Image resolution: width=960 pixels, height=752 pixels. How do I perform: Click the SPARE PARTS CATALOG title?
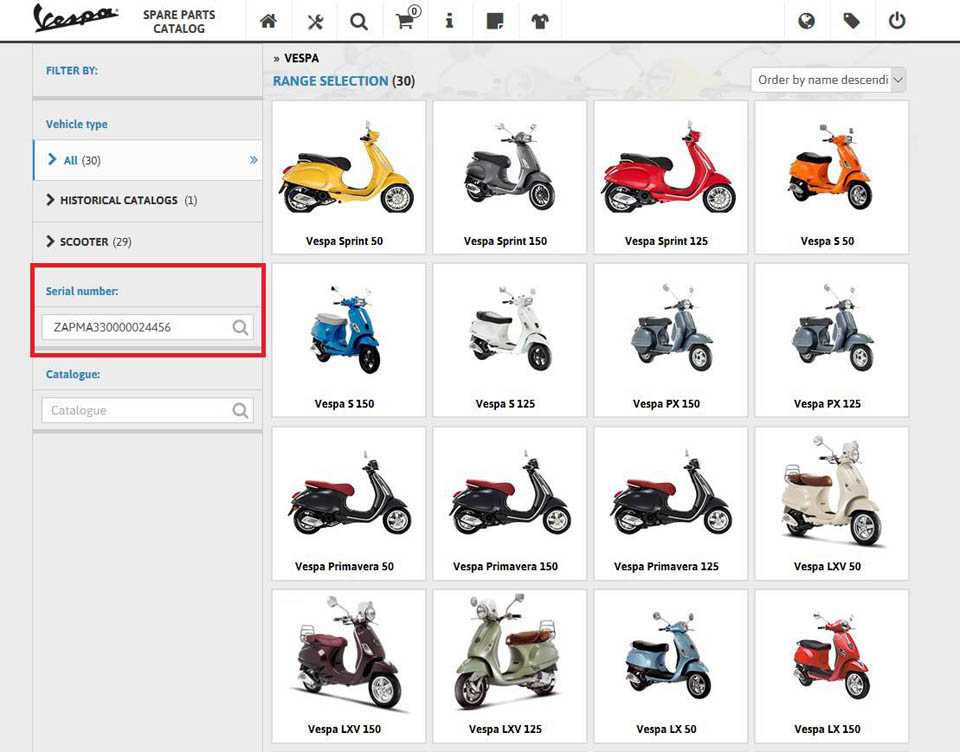[179, 21]
